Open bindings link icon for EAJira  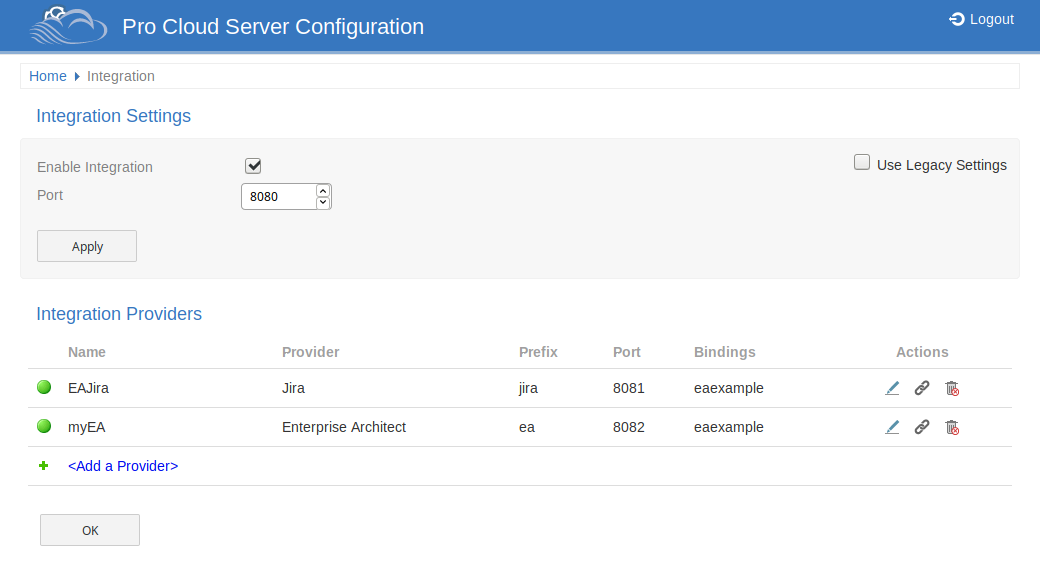tap(922, 388)
